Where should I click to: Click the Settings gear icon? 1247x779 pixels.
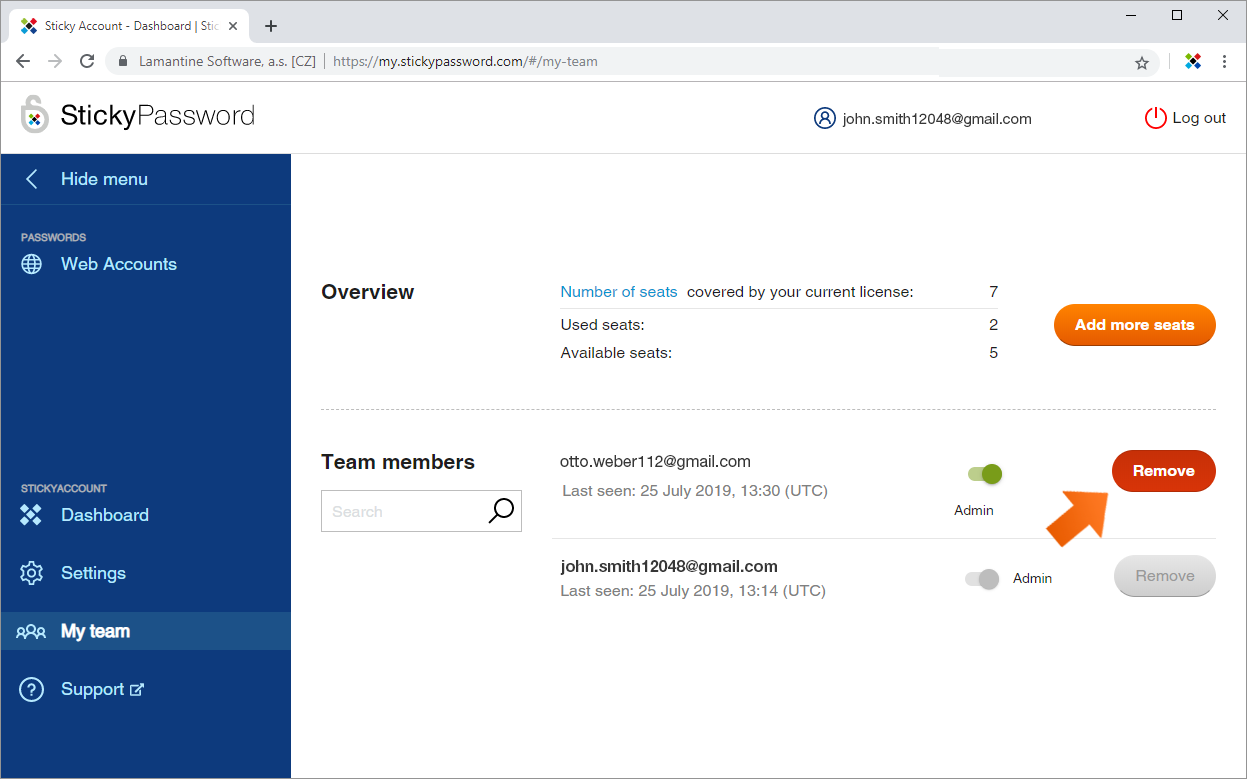point(32,573)
